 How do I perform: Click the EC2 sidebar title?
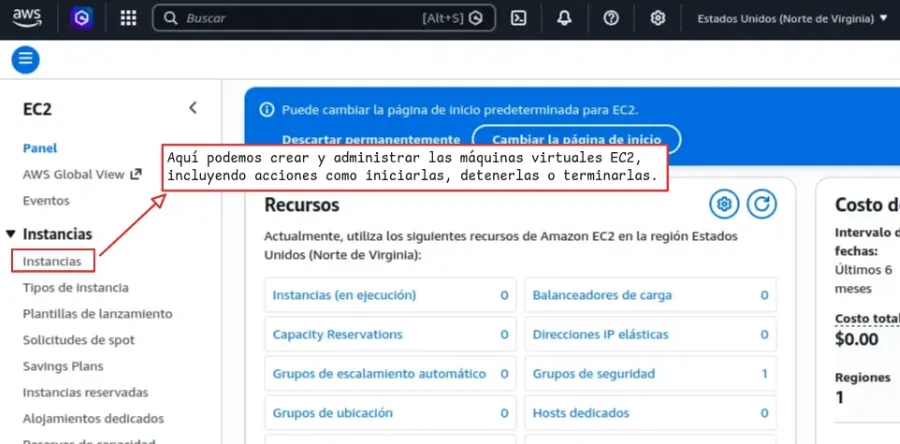37,109
